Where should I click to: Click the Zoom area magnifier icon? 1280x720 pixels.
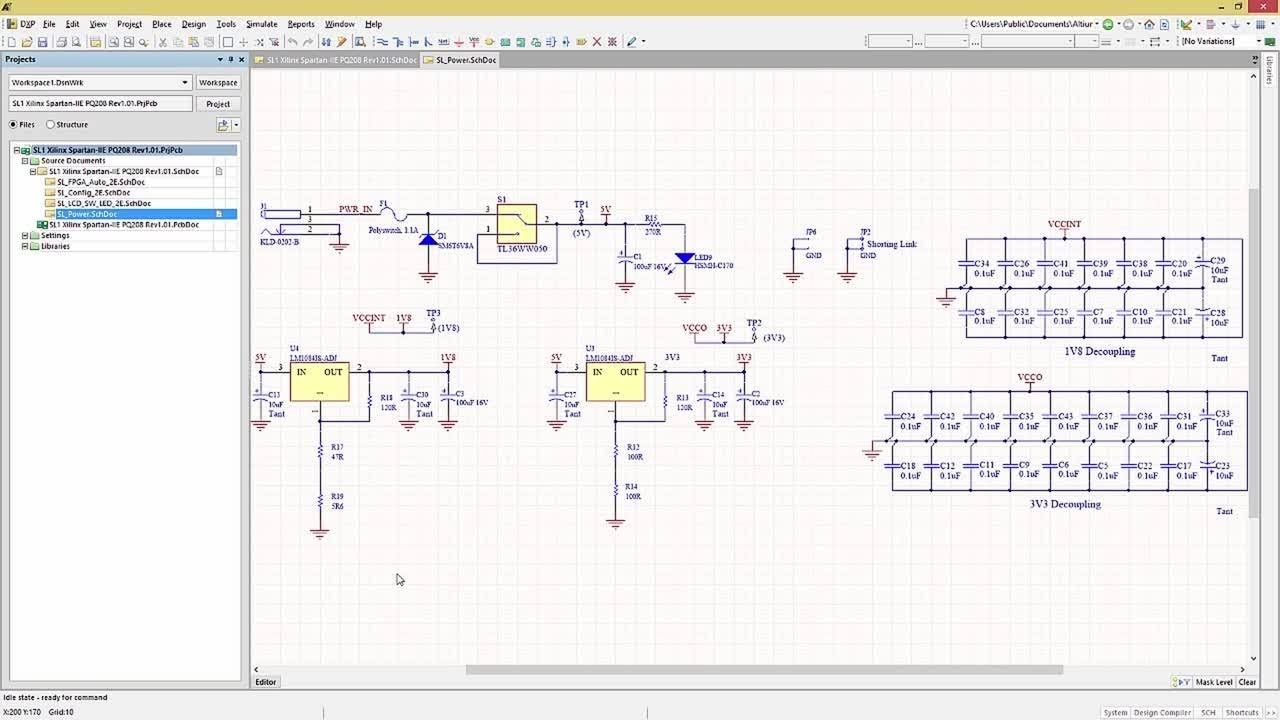(128, 42)
